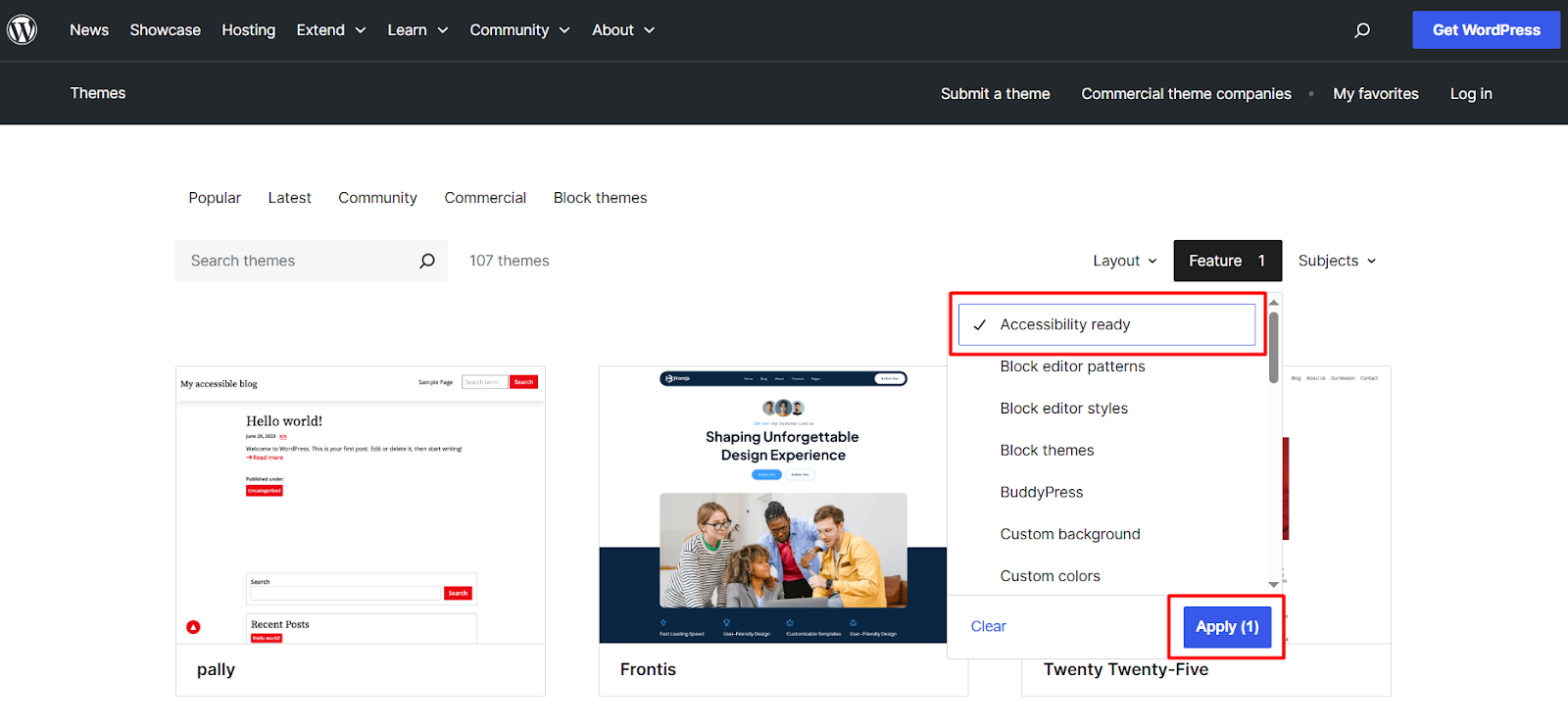Switch to the Latest themes tab

(289, 198)
